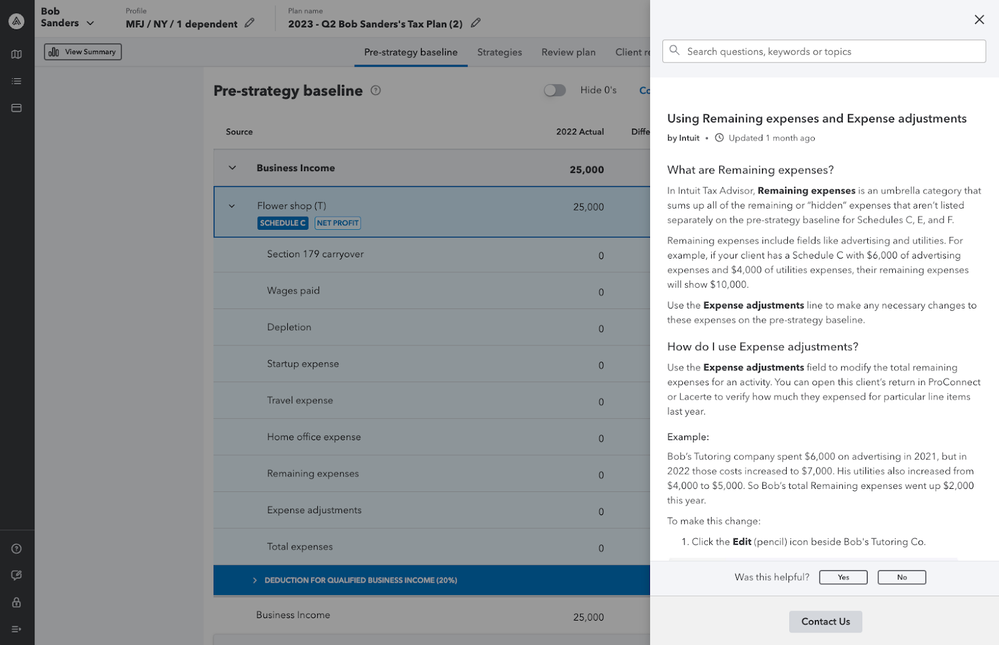Open the feedback chat sidebar icon
999x645 pixels.
16,576
